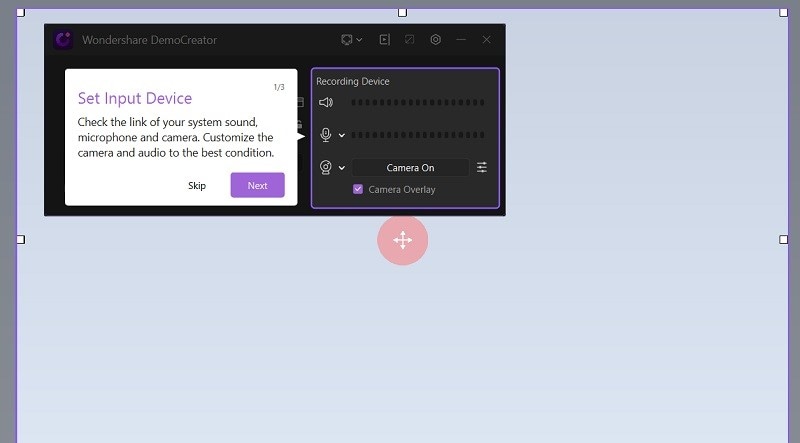Click the DemoCreator app logo

(x=63, y=40)
